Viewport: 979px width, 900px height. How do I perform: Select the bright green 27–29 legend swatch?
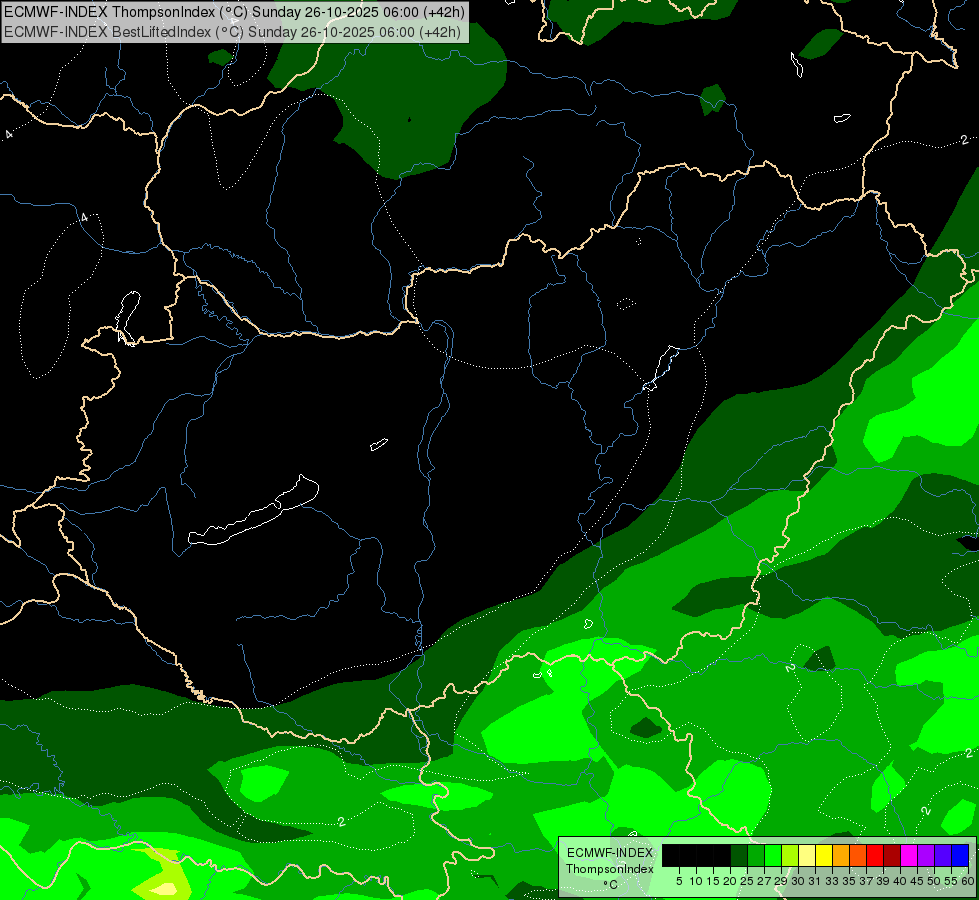(773, 855)
